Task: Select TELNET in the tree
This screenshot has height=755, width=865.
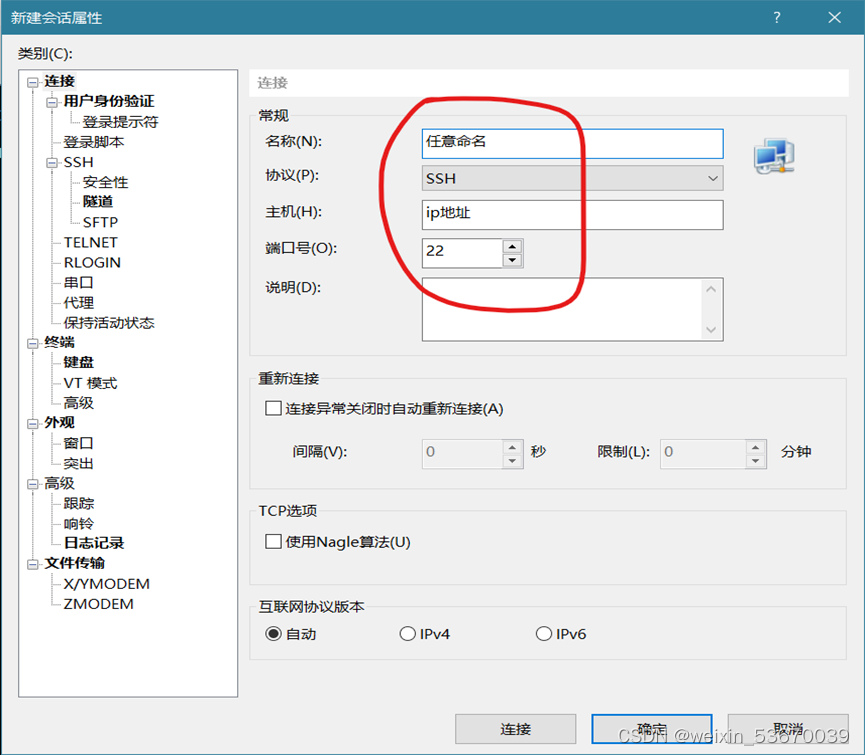Action: 90,243
